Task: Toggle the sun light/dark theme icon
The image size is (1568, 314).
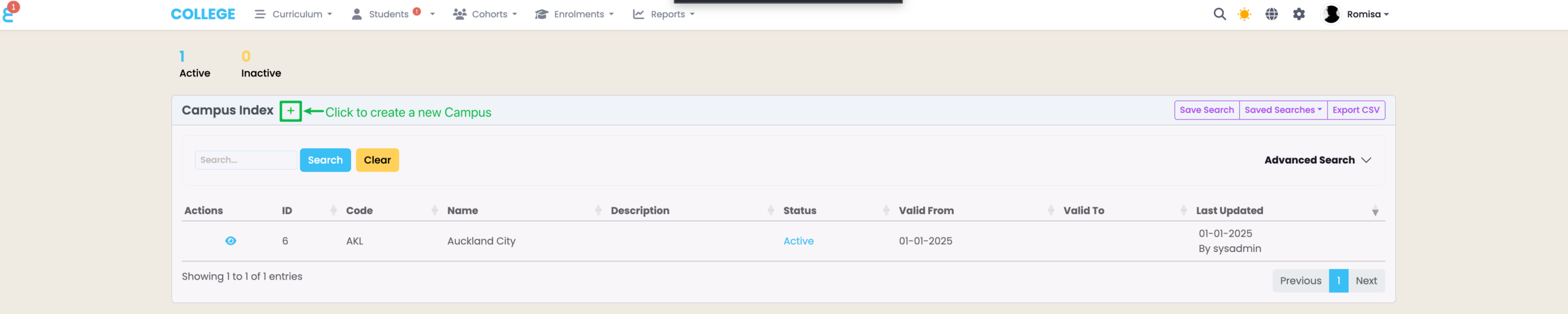Action: point(1244,14)
